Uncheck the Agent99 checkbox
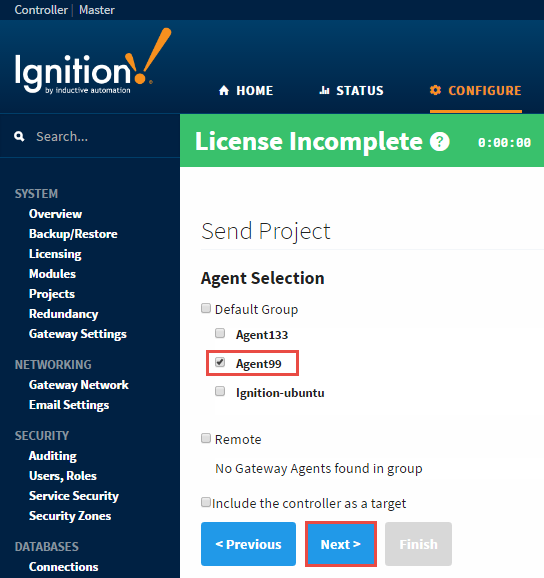 [x=220, y=362]
